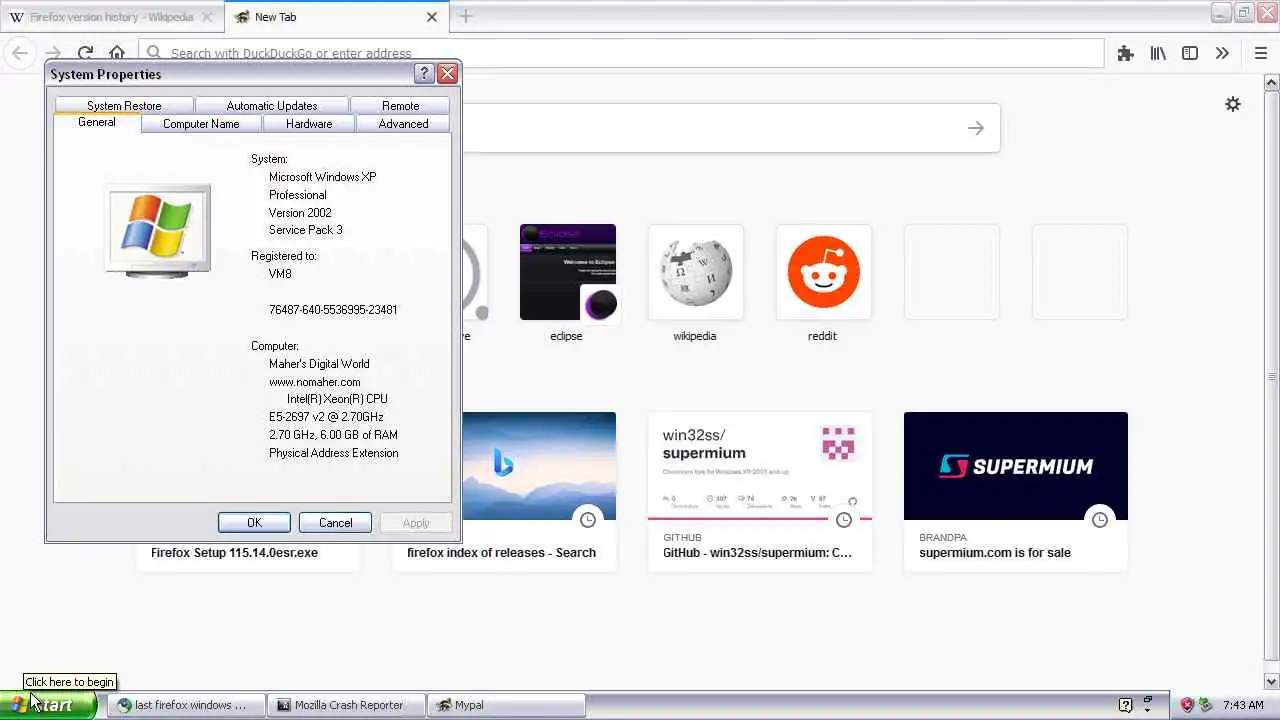
Task: Open the Library bookshelf icon
Action: click(1158, 54)
